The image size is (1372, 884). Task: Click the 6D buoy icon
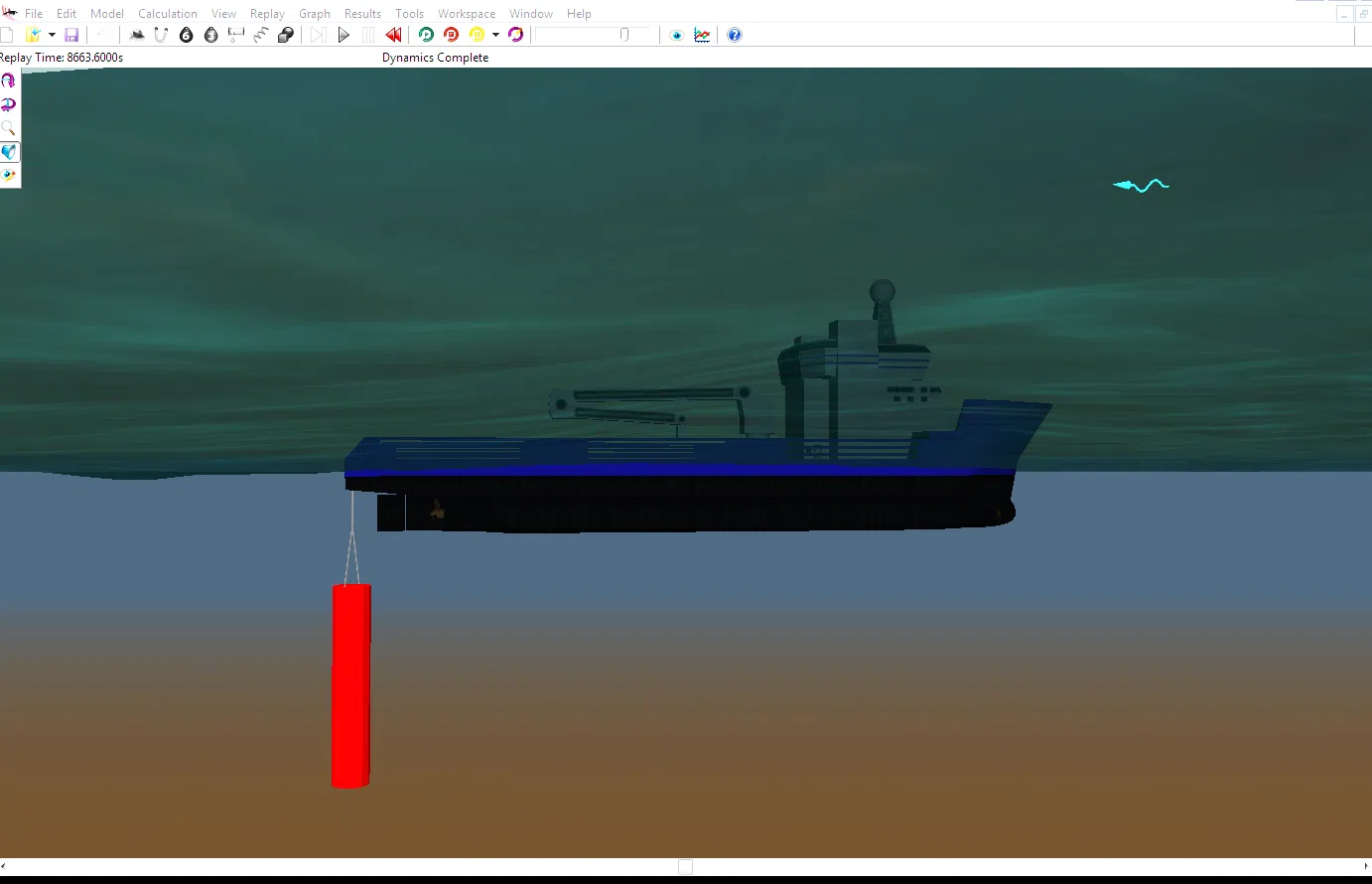[186, 35]
